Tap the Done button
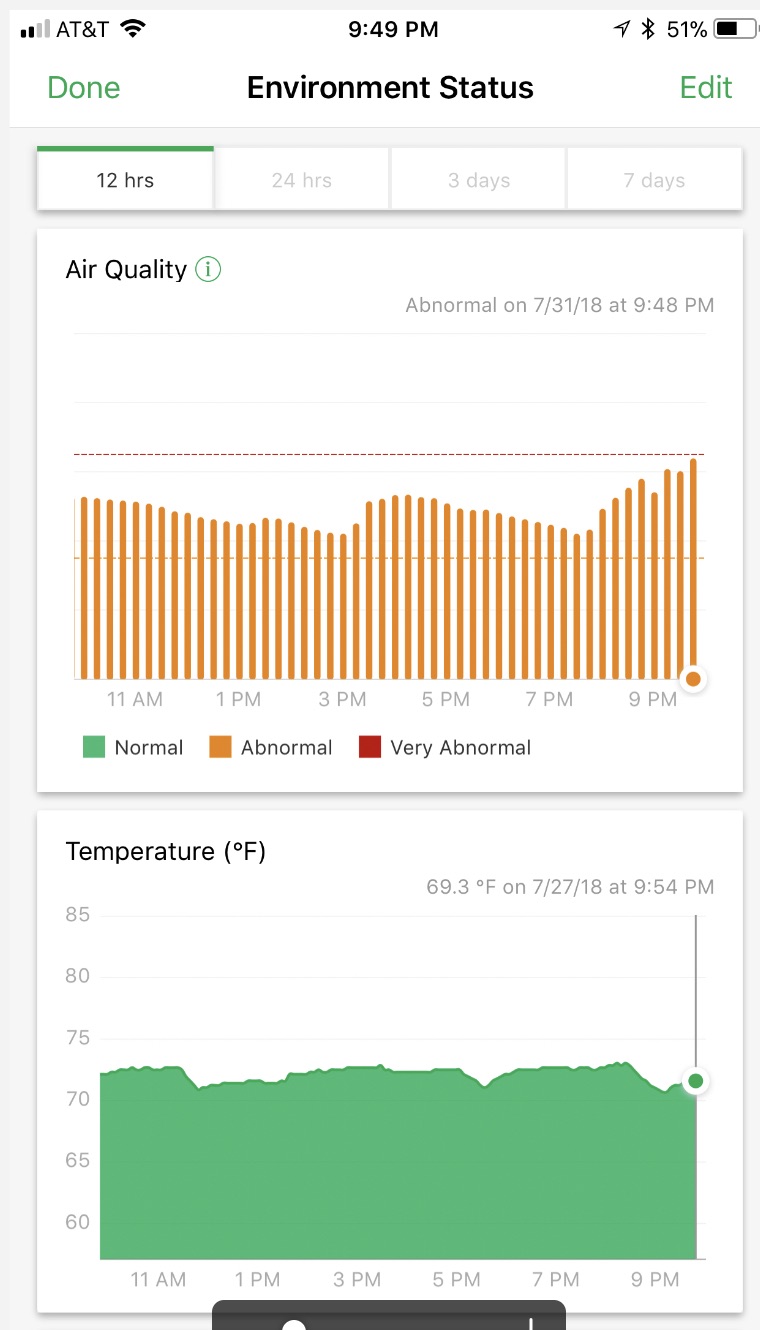The height and width of the screenshot is (1330, 760). point(84,88)
